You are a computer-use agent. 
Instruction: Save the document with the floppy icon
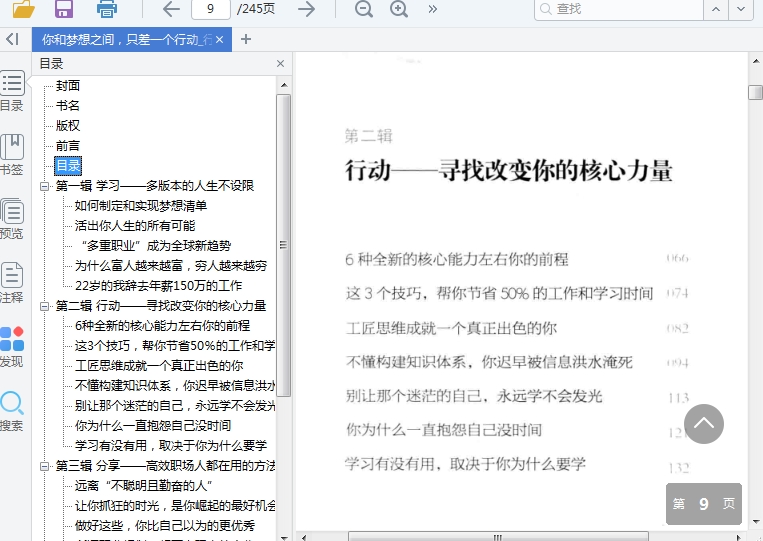pyautogui.click(x=64, y=9)
